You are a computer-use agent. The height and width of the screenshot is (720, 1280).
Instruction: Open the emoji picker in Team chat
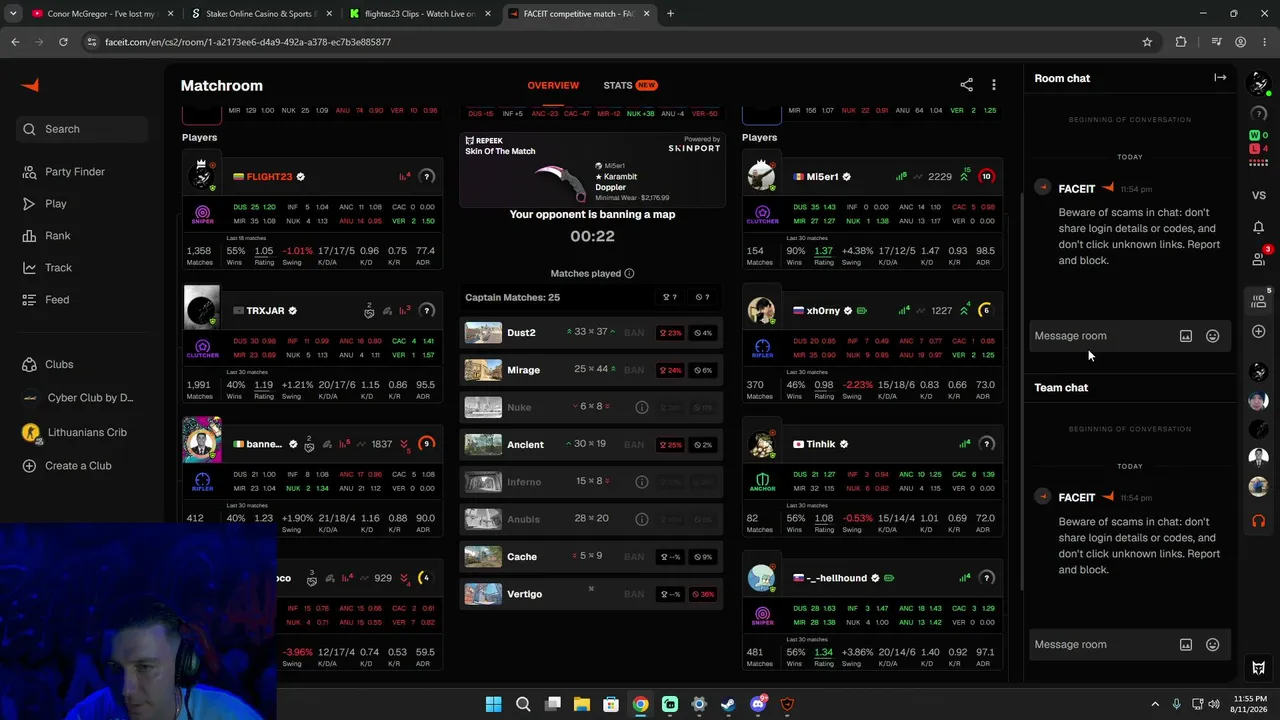coord(1212,645)
